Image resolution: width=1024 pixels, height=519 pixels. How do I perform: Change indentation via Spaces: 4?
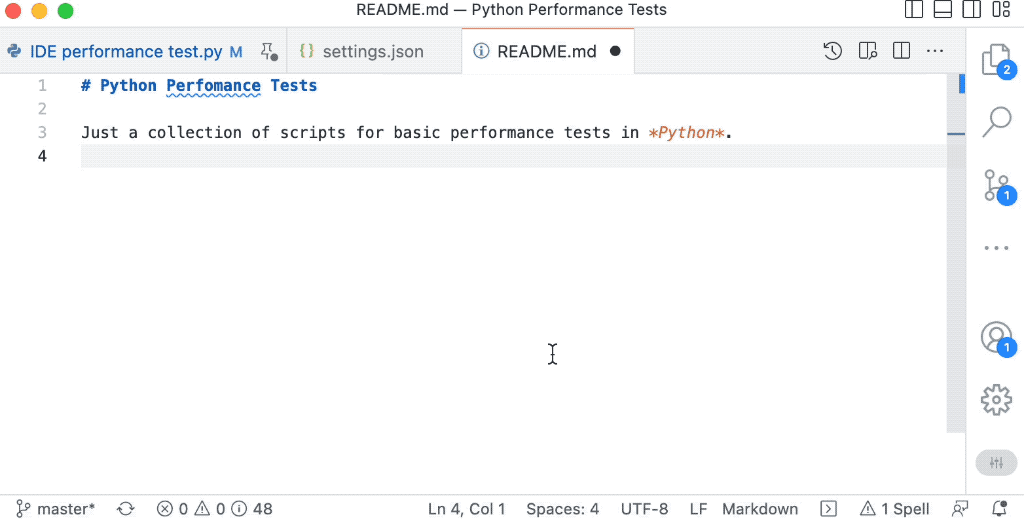tap(562, 509)
